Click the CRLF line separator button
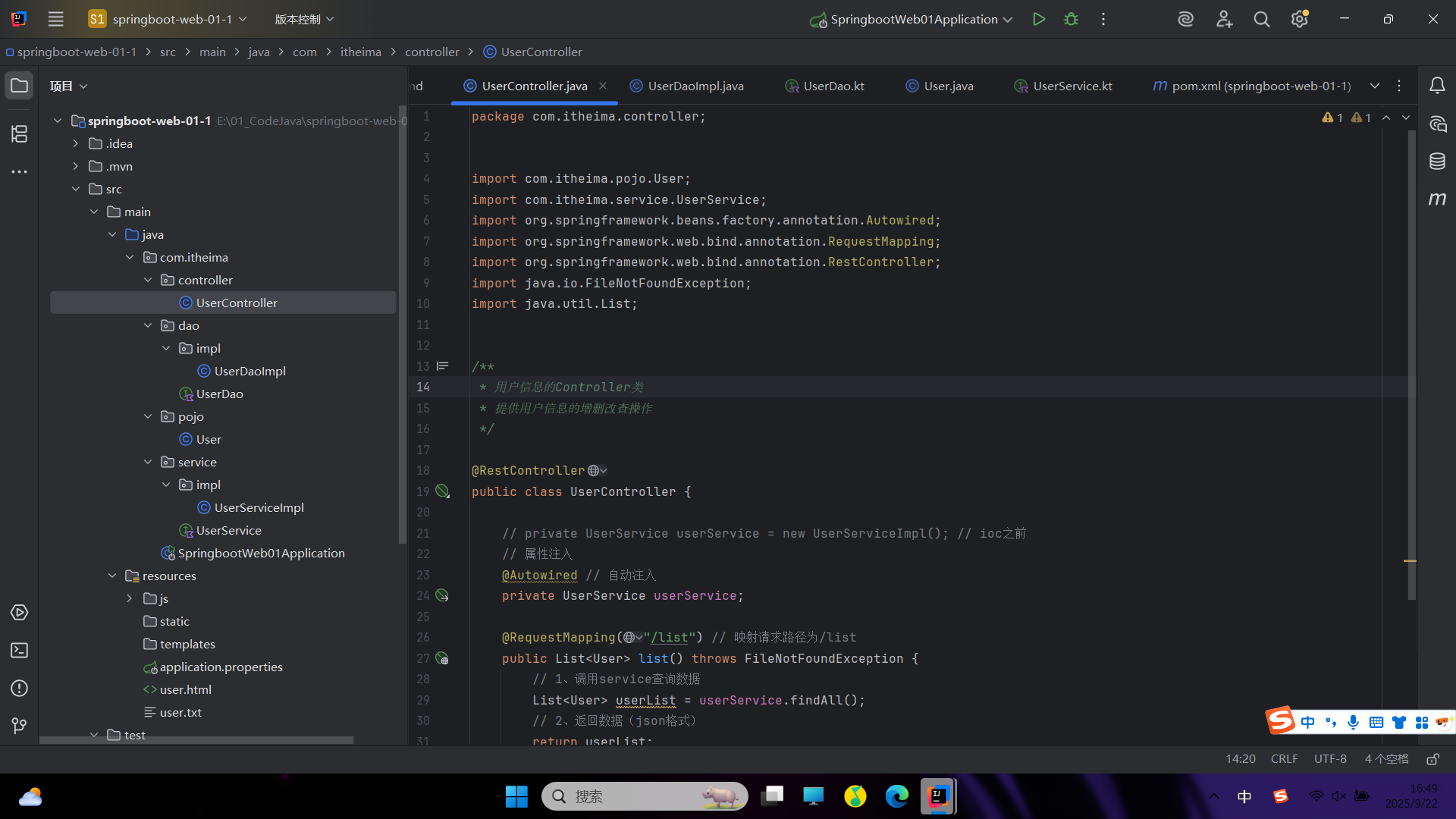 [1284, 759]
